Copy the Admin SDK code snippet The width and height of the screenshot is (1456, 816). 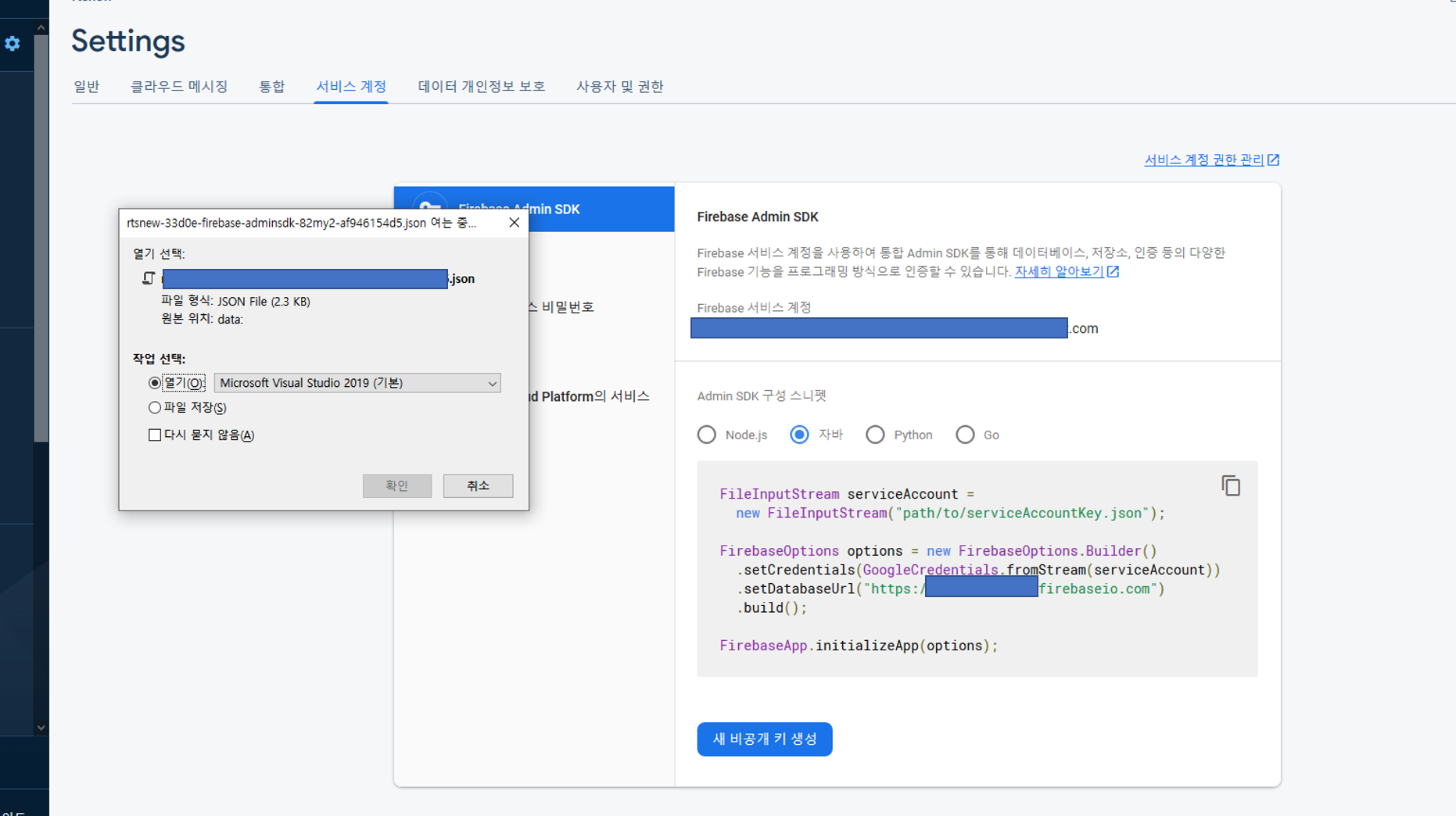[x=1231, y=486]
